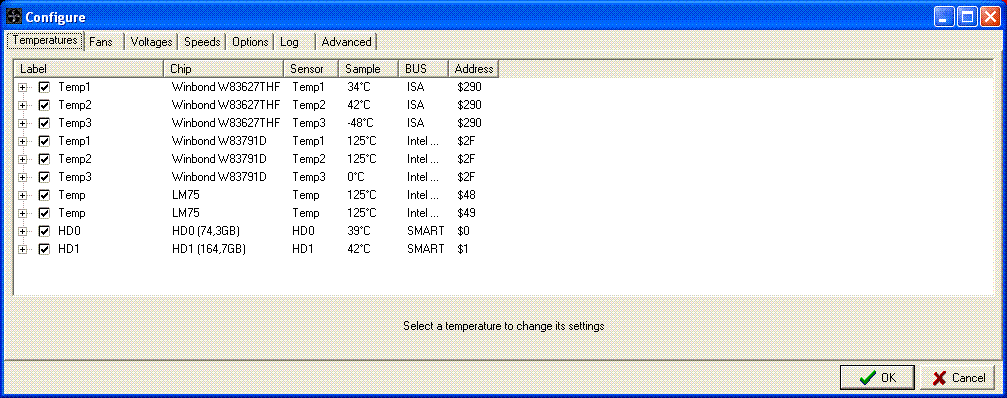
Task: Uncheck the Temp2 Winbond W83627THF checkbox
Action: tap(44, 105)
